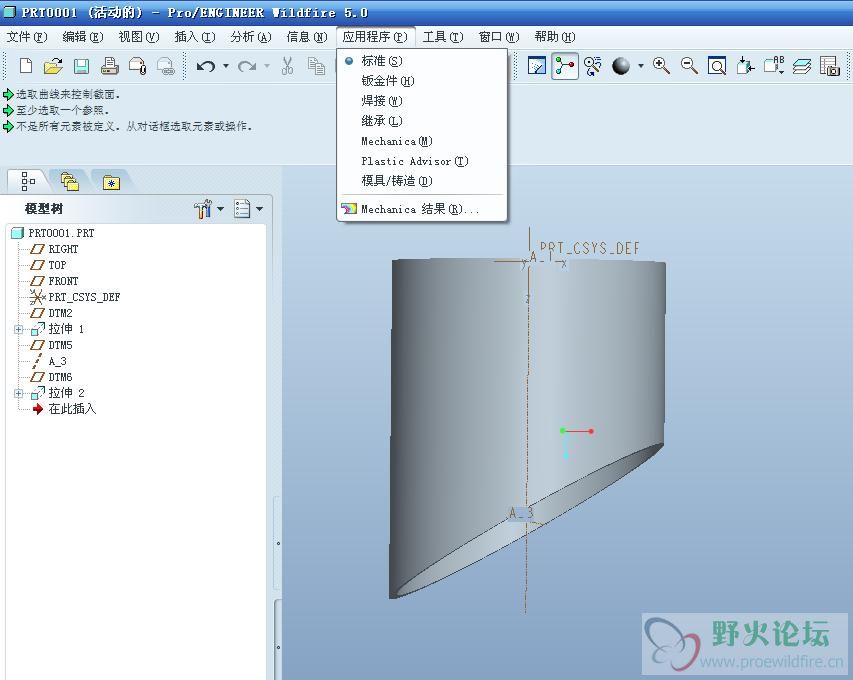Open the undo history dropdown arrow
Image resolution: width=853 pixels, height=680 pixels.
226,66
